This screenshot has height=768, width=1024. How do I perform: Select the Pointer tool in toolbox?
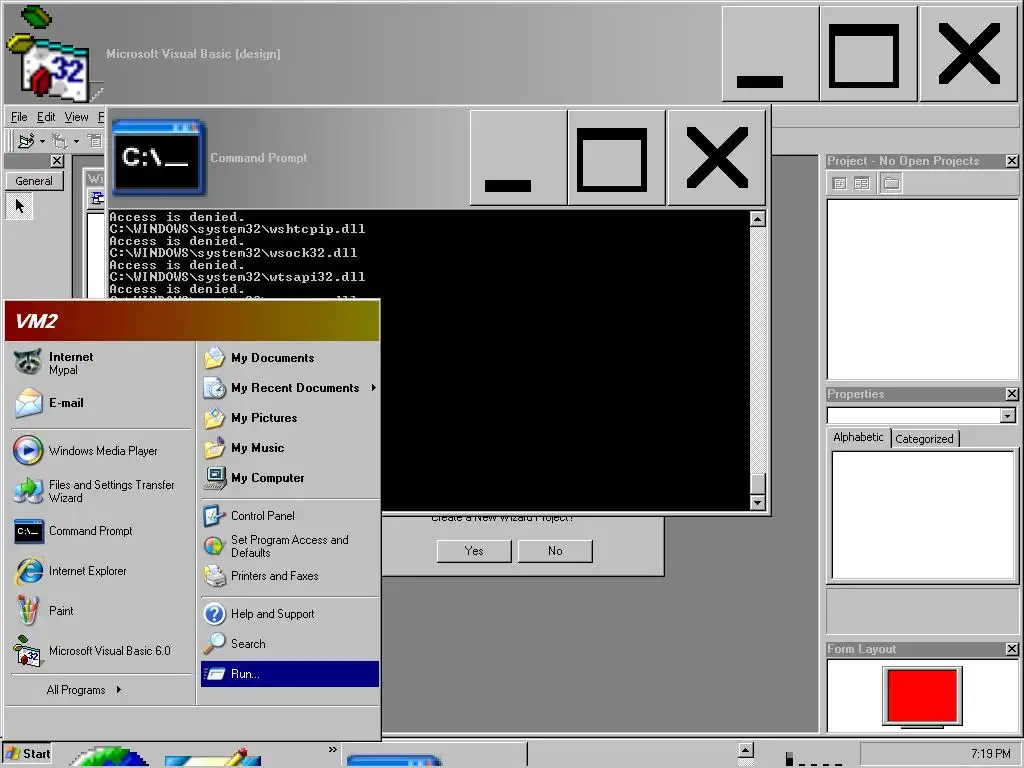[x=19, y=206]
